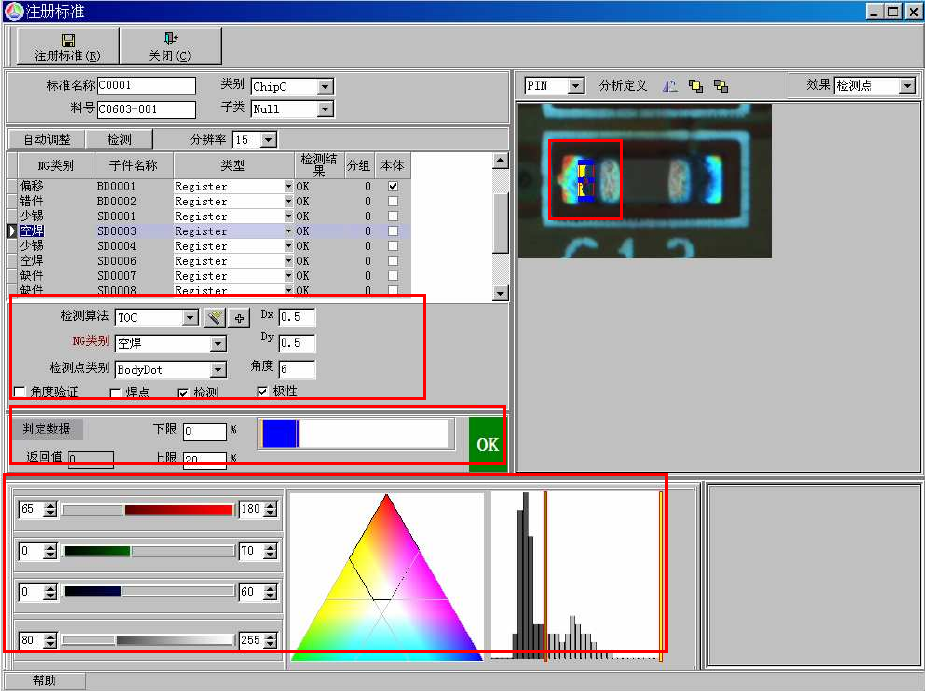Open the 检测算法 TOC dropdown

189,317
